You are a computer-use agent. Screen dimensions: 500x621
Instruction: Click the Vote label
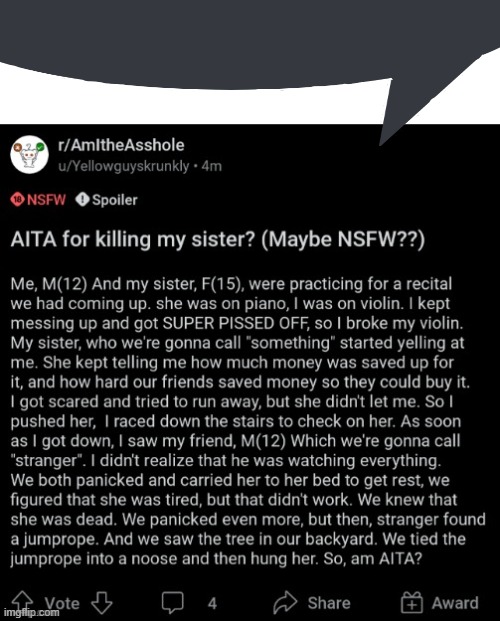(x=62, y=603)
